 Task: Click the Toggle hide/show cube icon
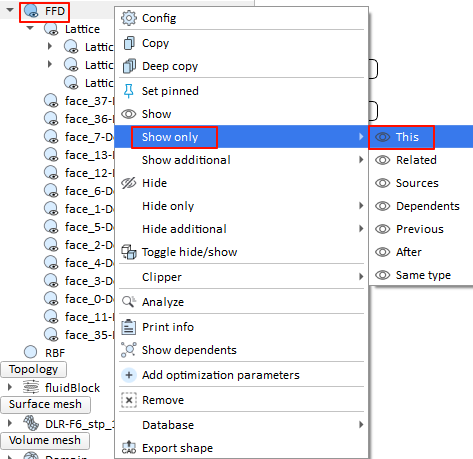(x=129, y=252)
